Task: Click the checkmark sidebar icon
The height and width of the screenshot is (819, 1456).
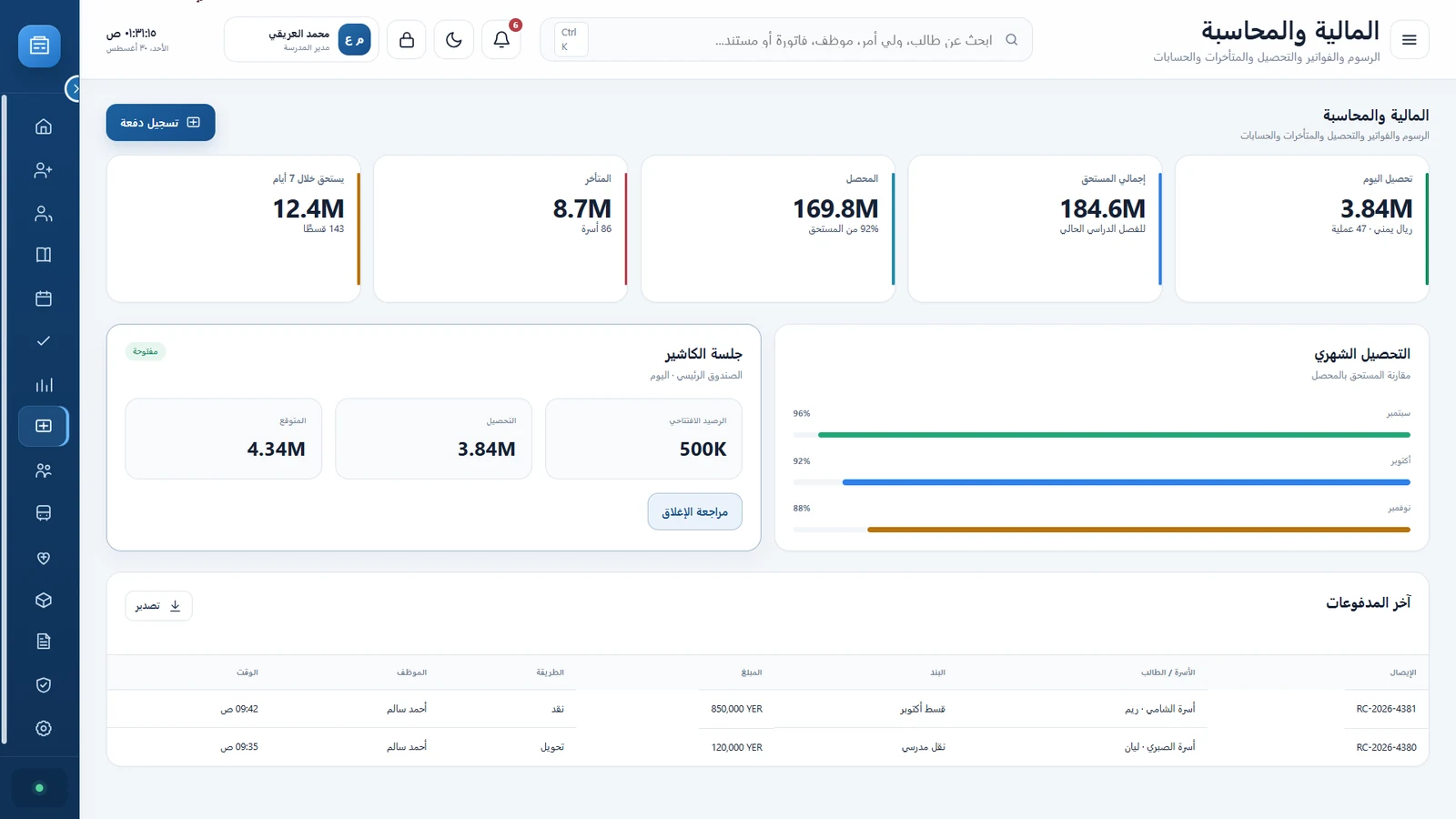Action: [44, 341]
